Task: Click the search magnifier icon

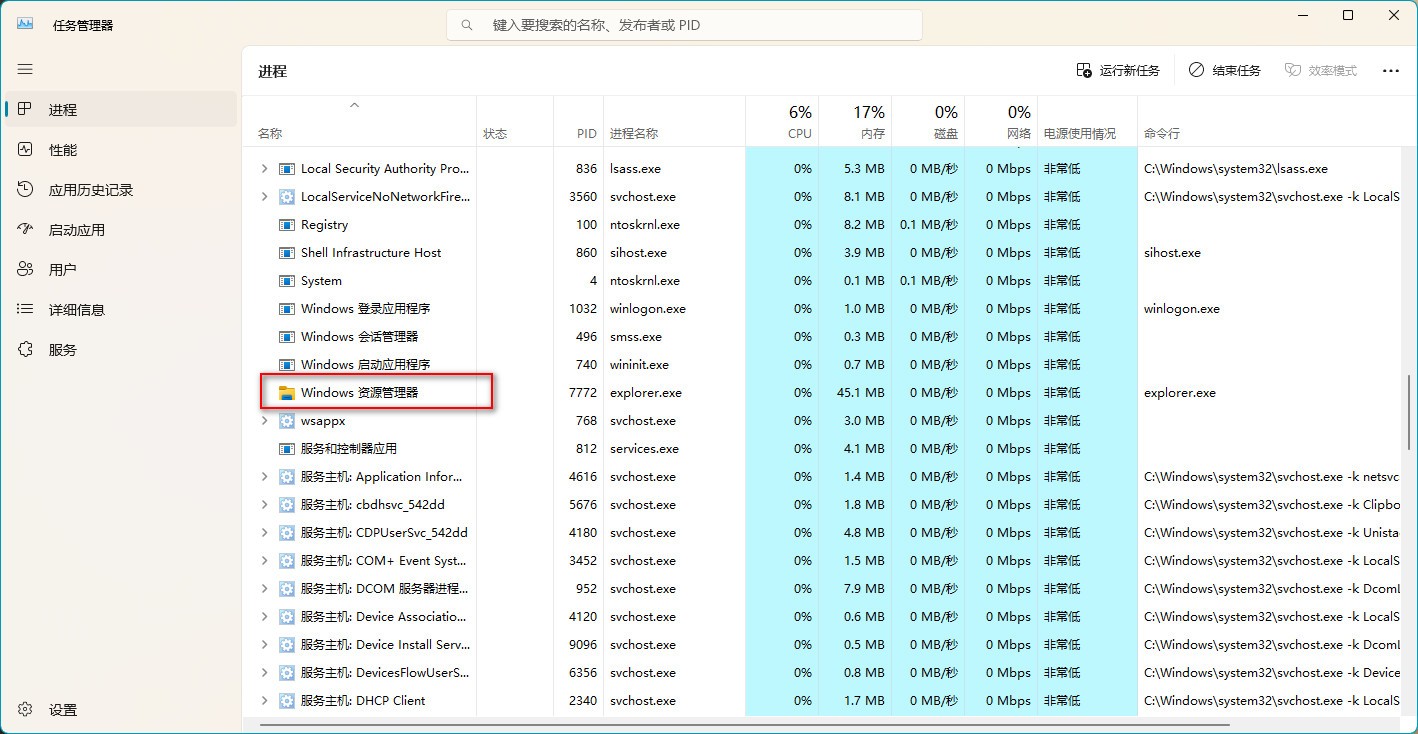Action: (467, 25)
